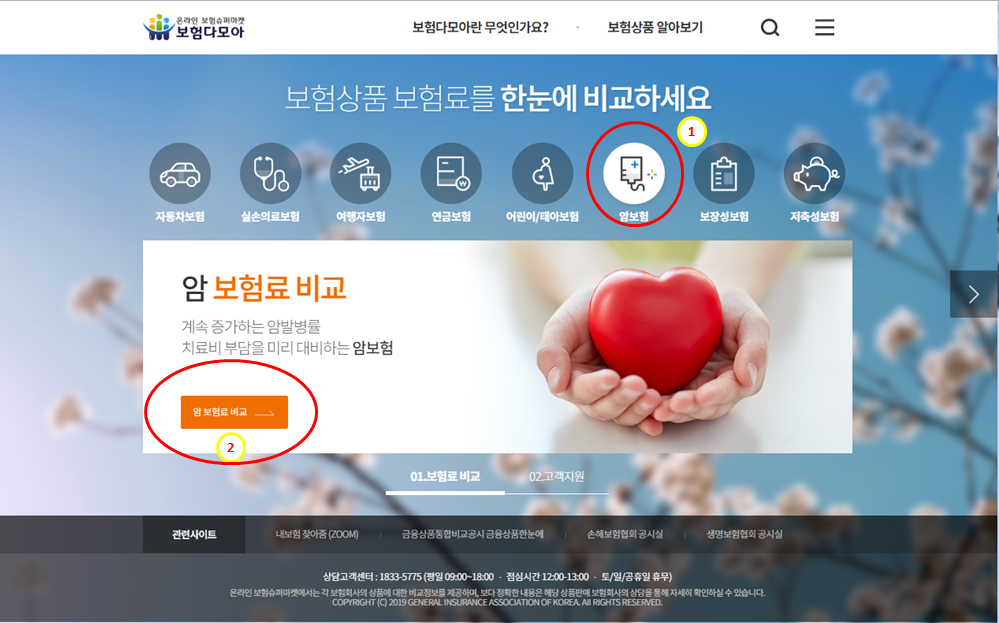Open the 보장성보험 clipboard icon
The height and width of the screenshot is (623, 999).
[x=724, y=174]
